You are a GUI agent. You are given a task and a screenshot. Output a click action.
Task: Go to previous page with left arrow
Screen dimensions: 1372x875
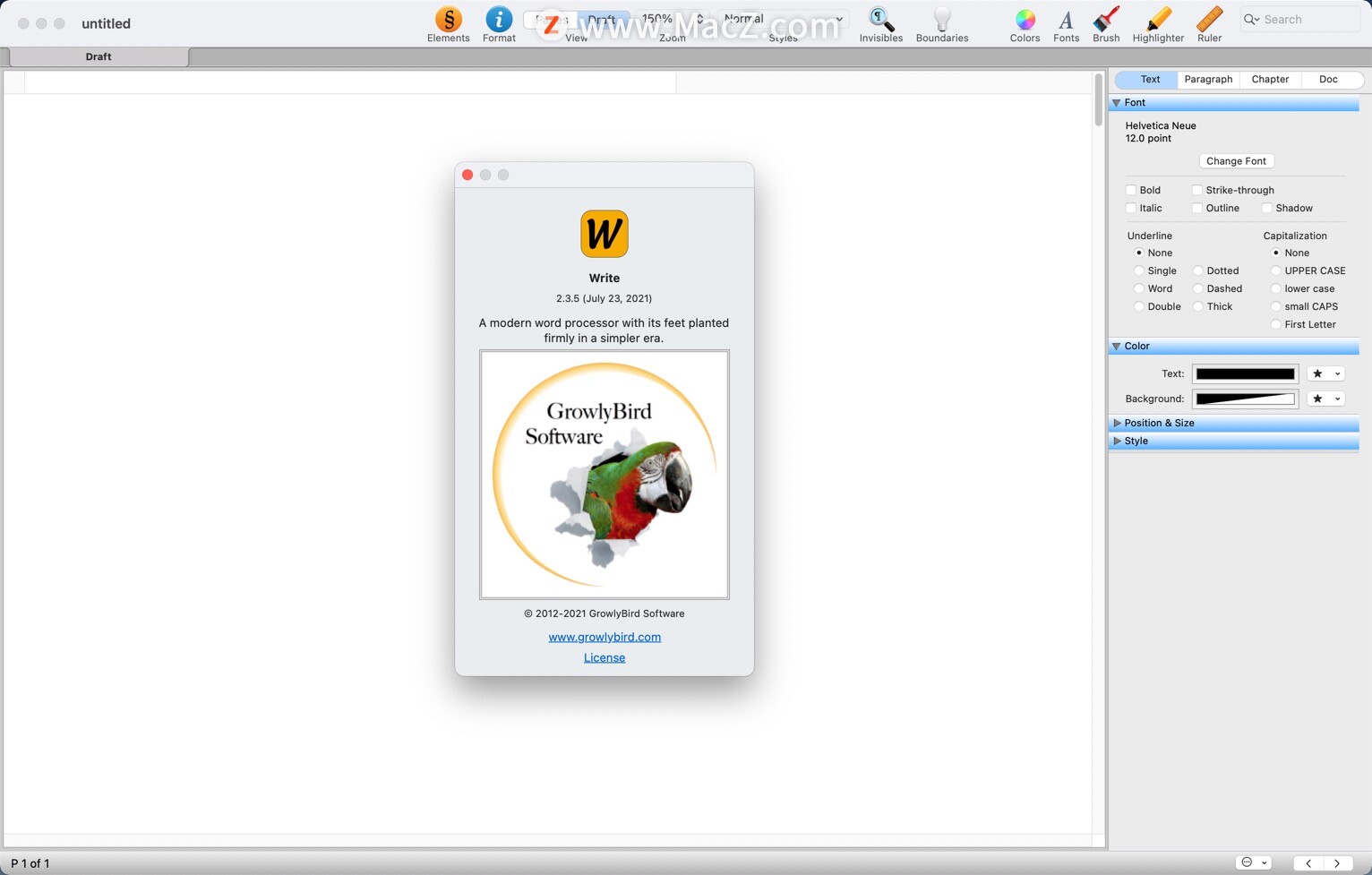point(1308,863)
